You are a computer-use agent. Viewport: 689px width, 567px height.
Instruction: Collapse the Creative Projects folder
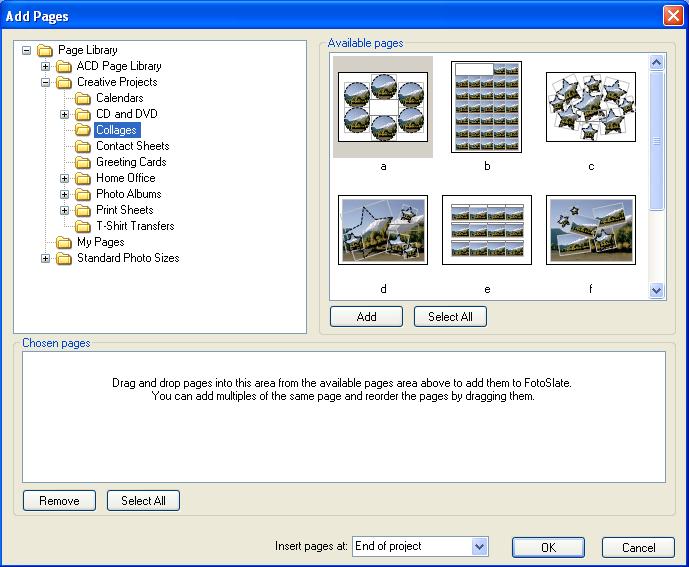(45, 82)
